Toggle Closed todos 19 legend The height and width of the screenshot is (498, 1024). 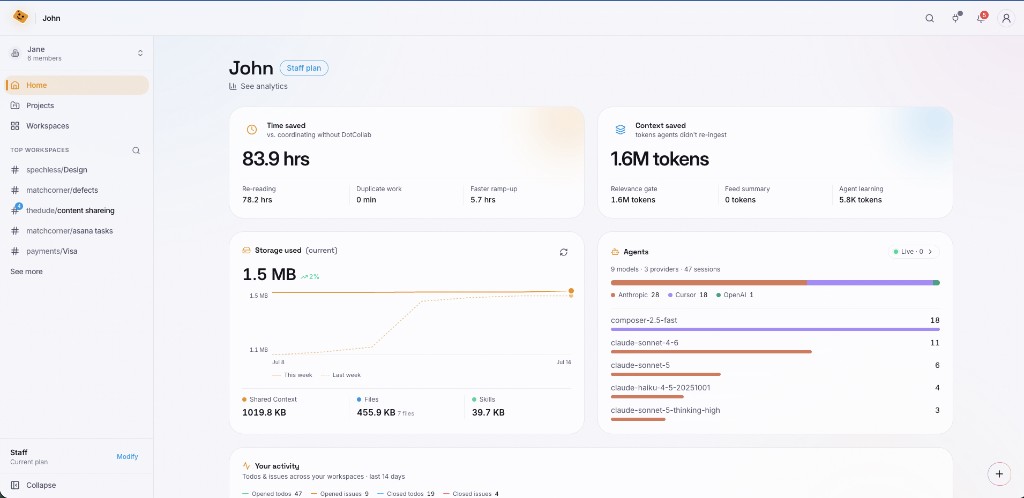pos(406,494)
